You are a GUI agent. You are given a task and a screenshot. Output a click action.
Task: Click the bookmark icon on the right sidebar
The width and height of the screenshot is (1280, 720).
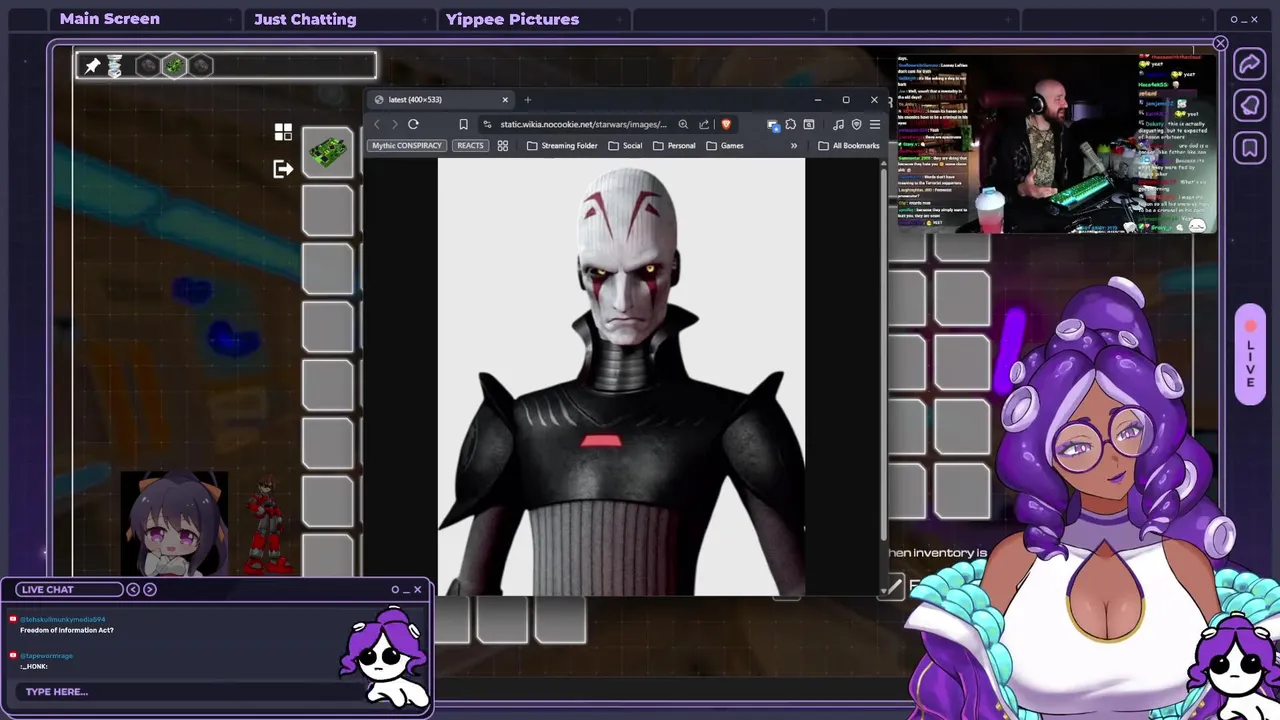1250,149
